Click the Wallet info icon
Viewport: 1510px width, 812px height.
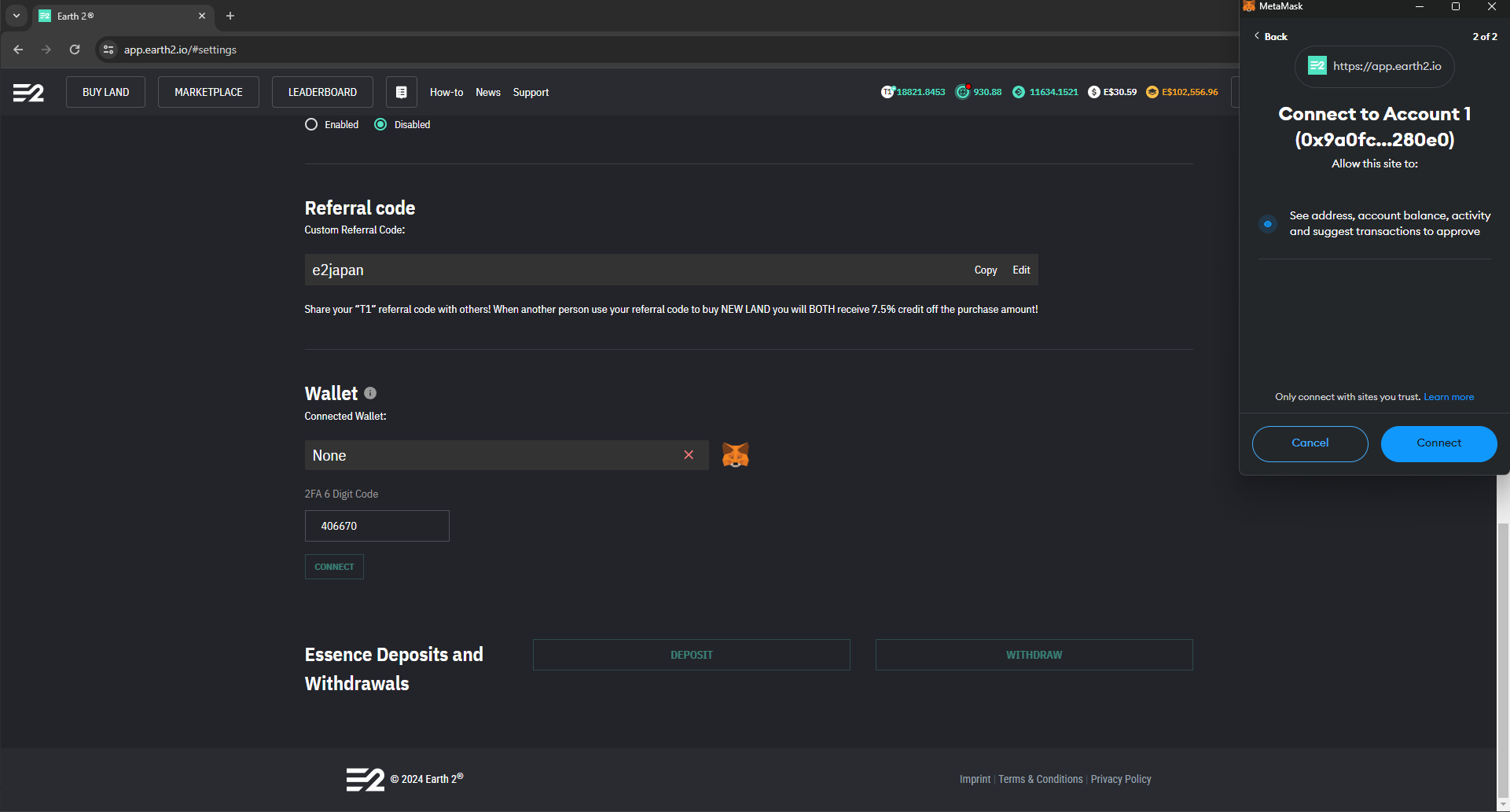[x=370, y=393]
